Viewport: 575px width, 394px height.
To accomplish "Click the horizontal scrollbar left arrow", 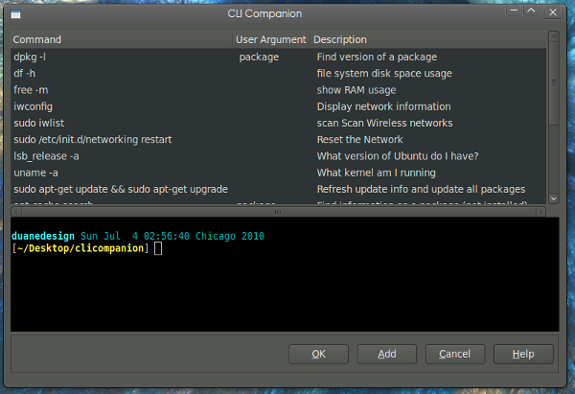I will [16, 212].
